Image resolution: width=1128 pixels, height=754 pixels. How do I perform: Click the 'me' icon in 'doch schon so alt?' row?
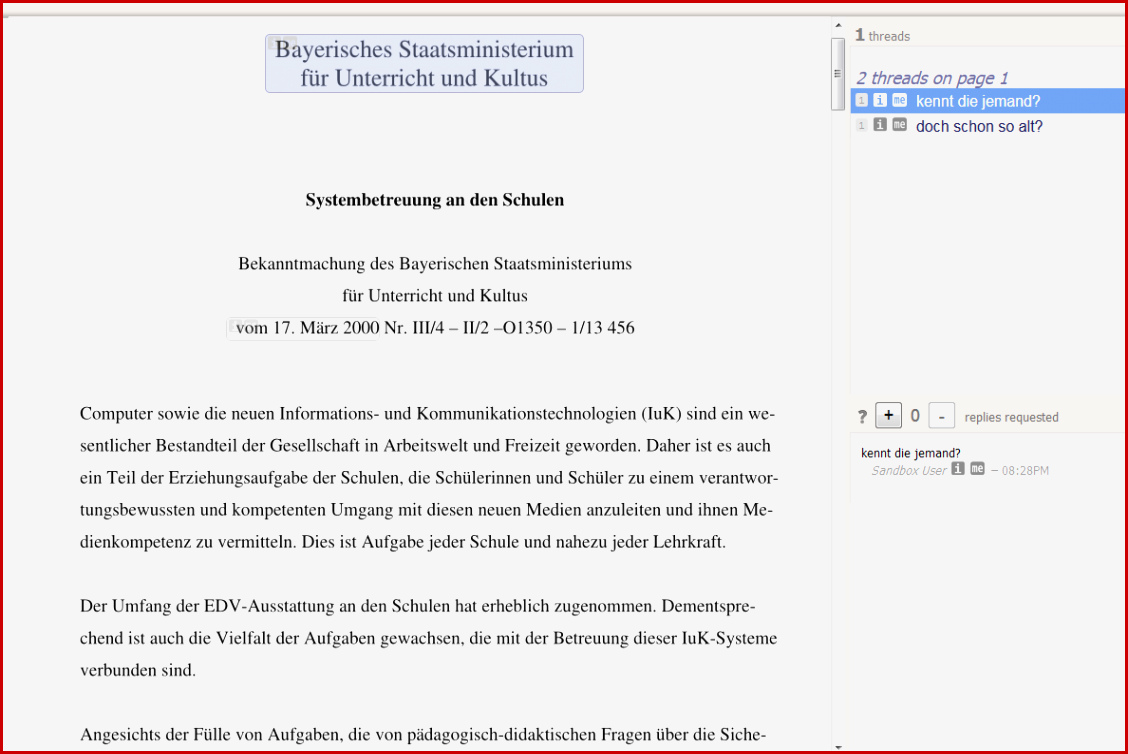899,125
